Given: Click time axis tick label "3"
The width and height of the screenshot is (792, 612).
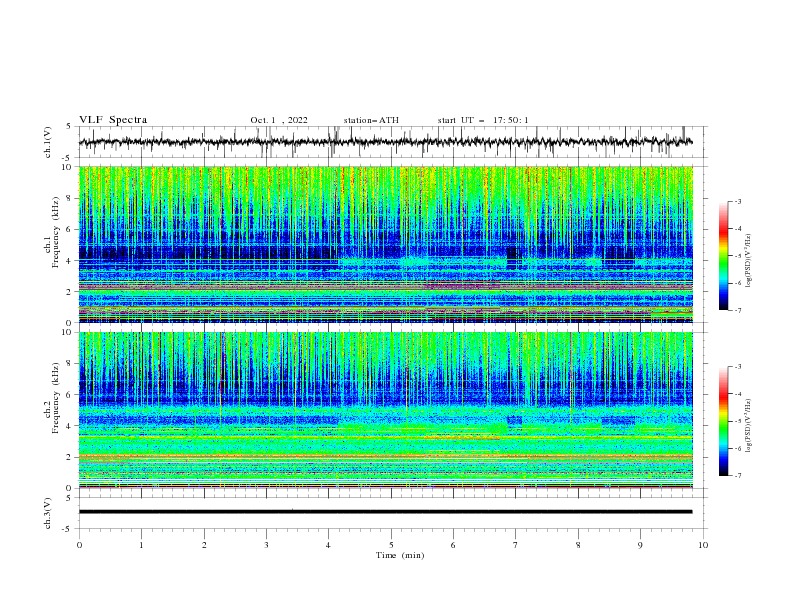Looking at the screenshot, I should [266, 545].
